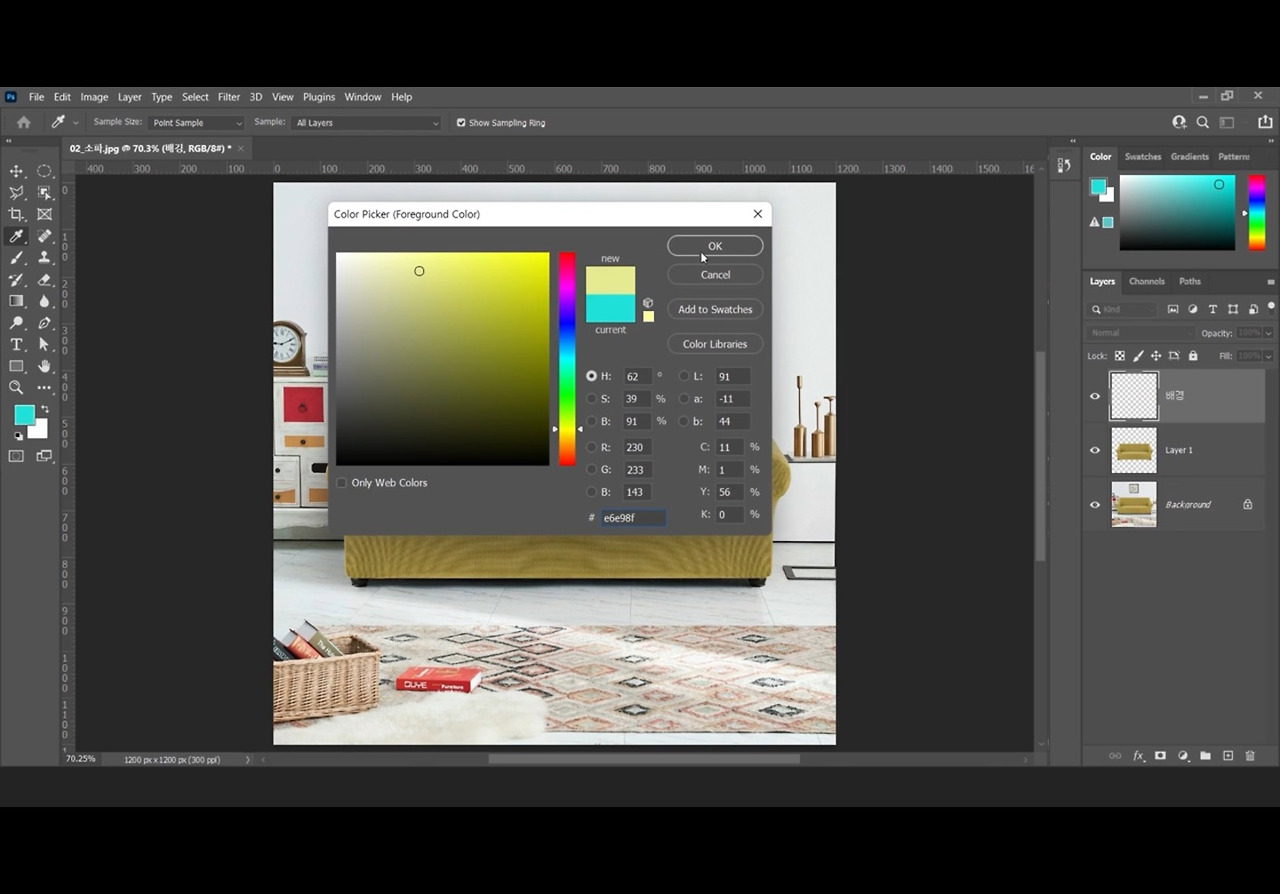This screenshot has height=894, width=1280.
Task: Switch to the Channels tab
Action: 1147,282
